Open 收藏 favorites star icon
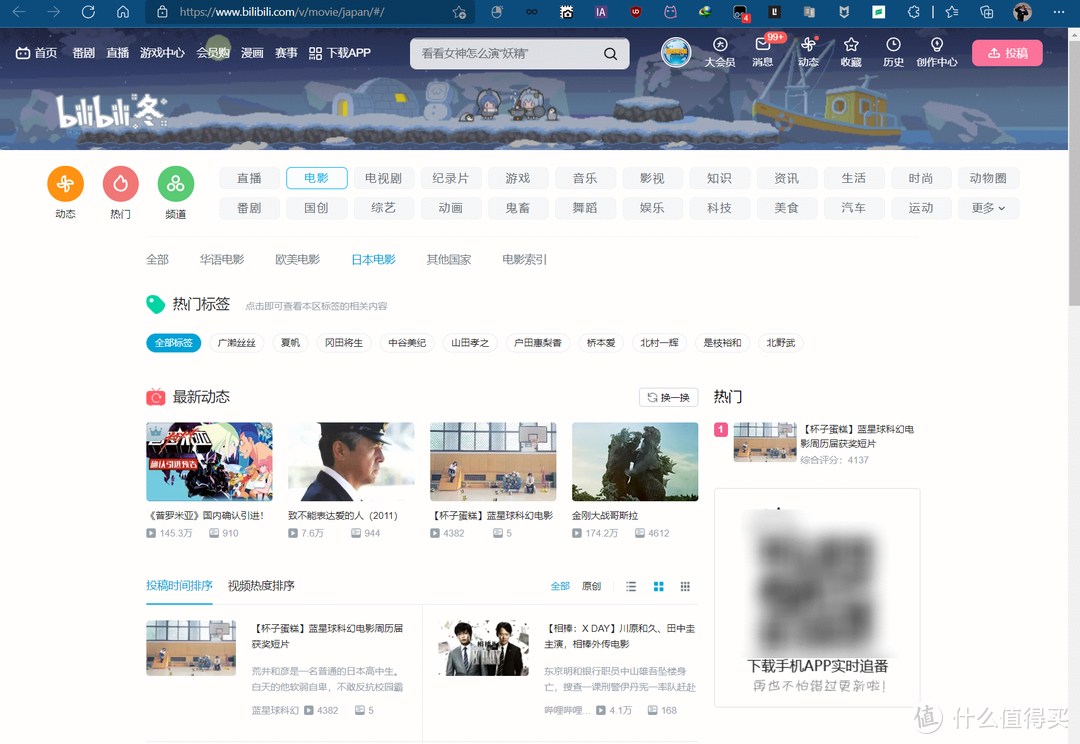The height and width of the screenshot is (744, 1080). tap(851, 52)
